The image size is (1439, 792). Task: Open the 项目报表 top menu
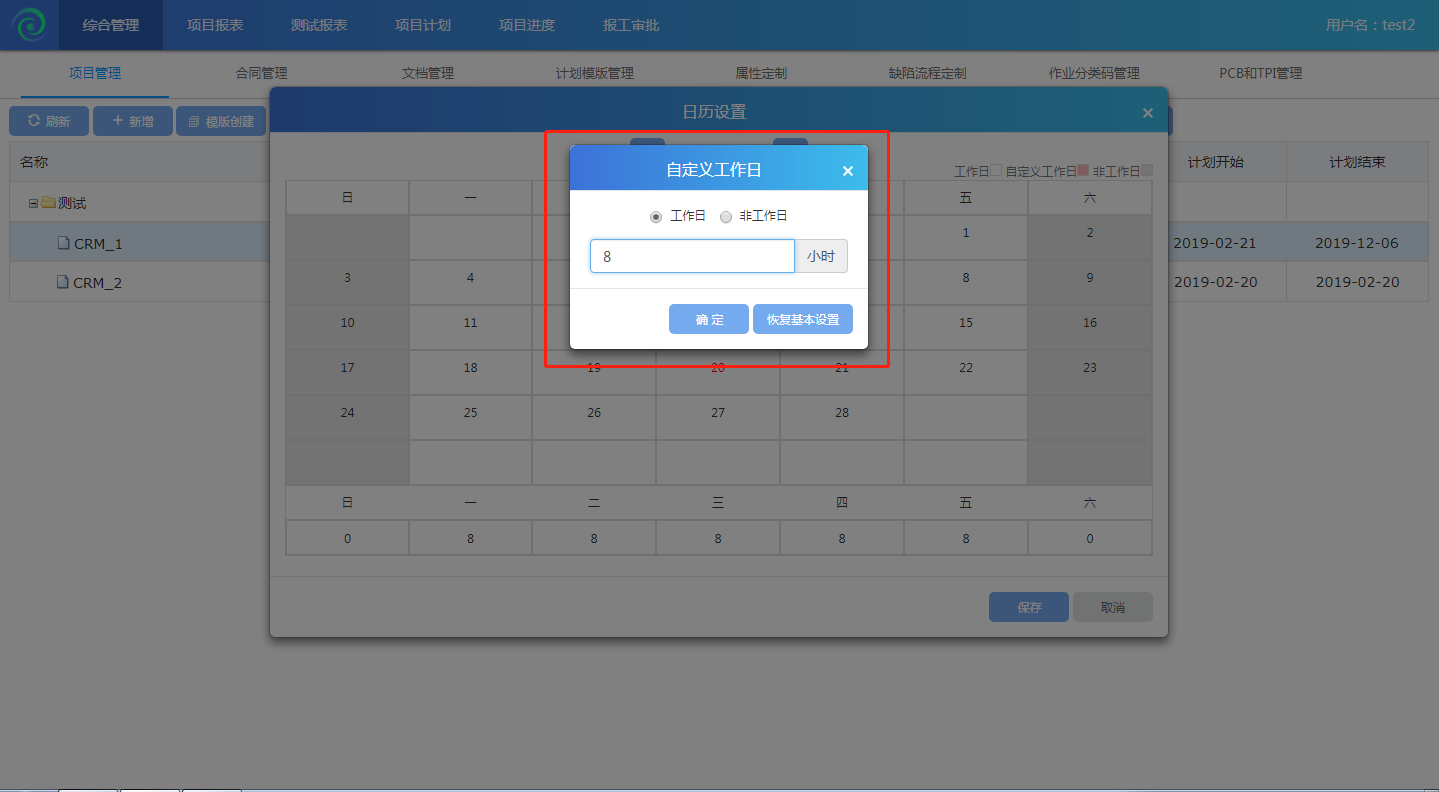click(x=215, y=25)
